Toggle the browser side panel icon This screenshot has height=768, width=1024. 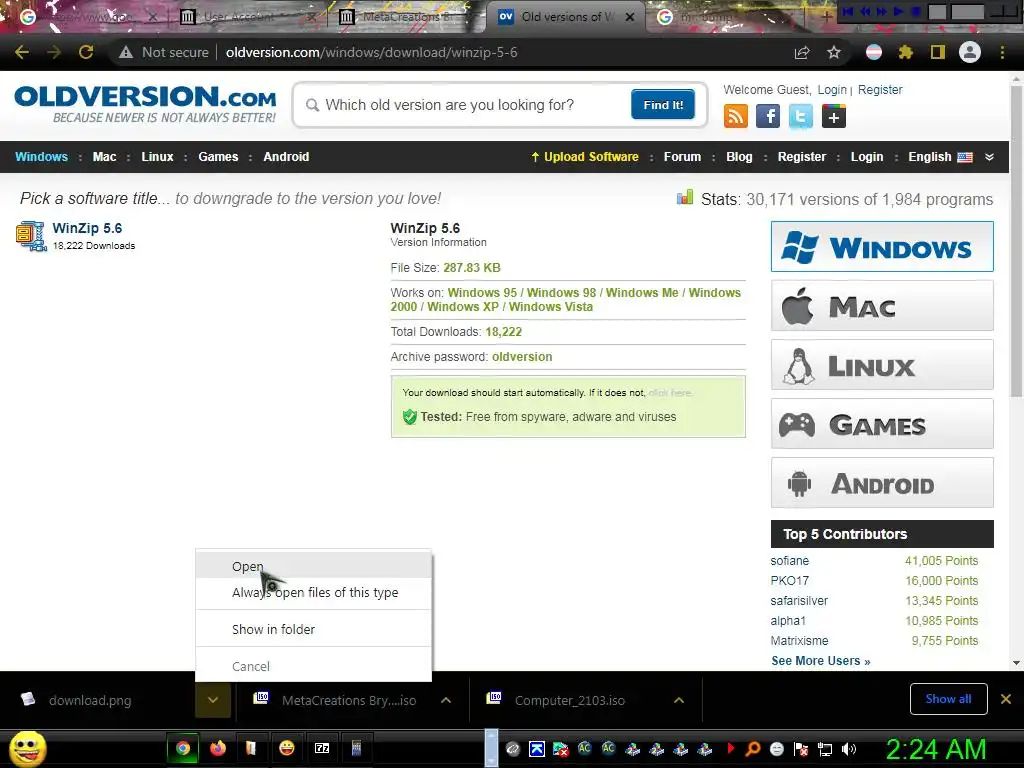point(938,52)
